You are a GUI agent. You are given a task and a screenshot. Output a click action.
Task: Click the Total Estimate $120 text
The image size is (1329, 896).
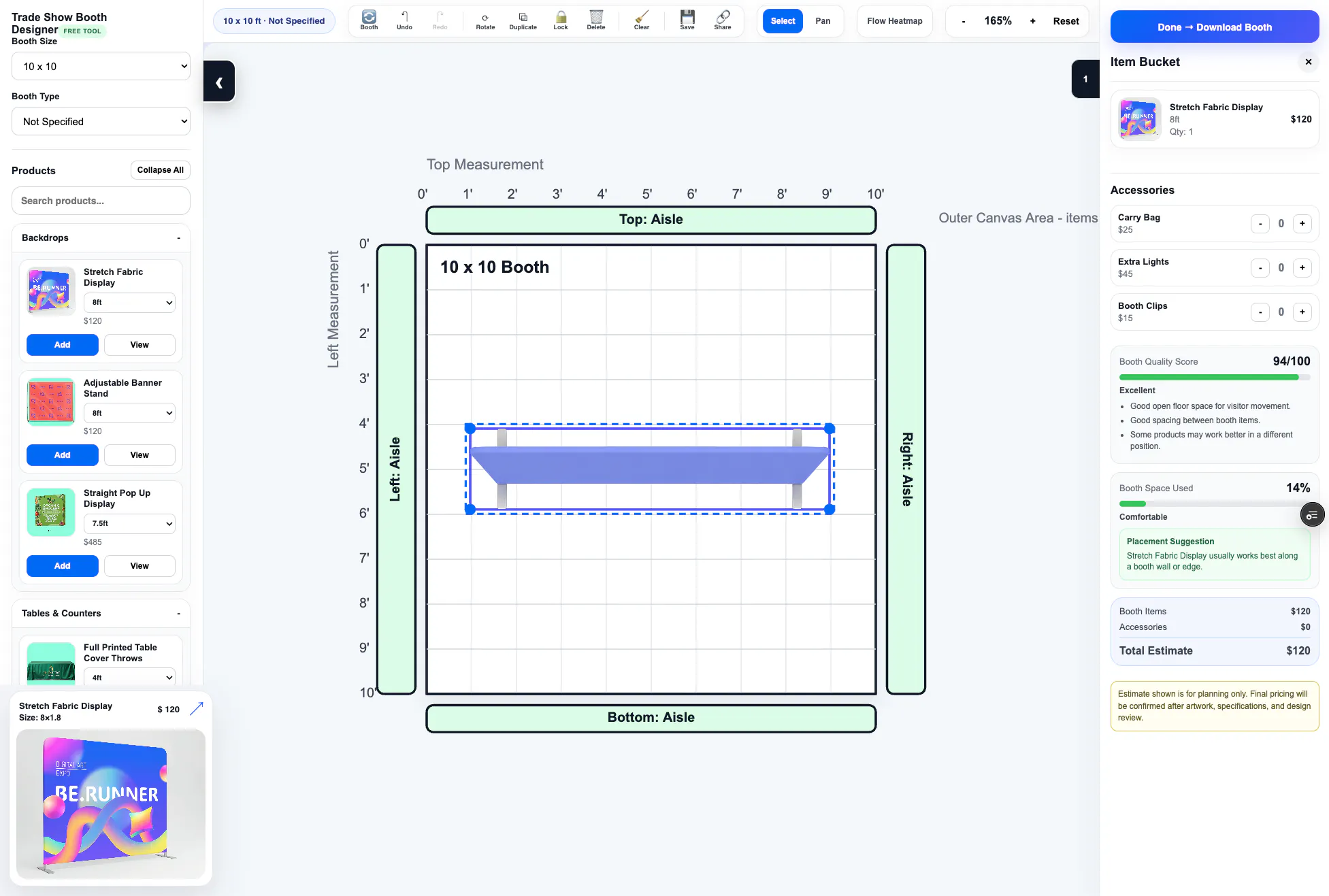(x=1215, y=651)
